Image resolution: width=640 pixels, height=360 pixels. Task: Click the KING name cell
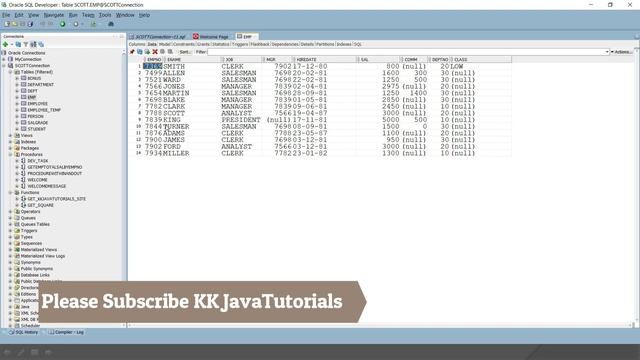tap(171, 120)
